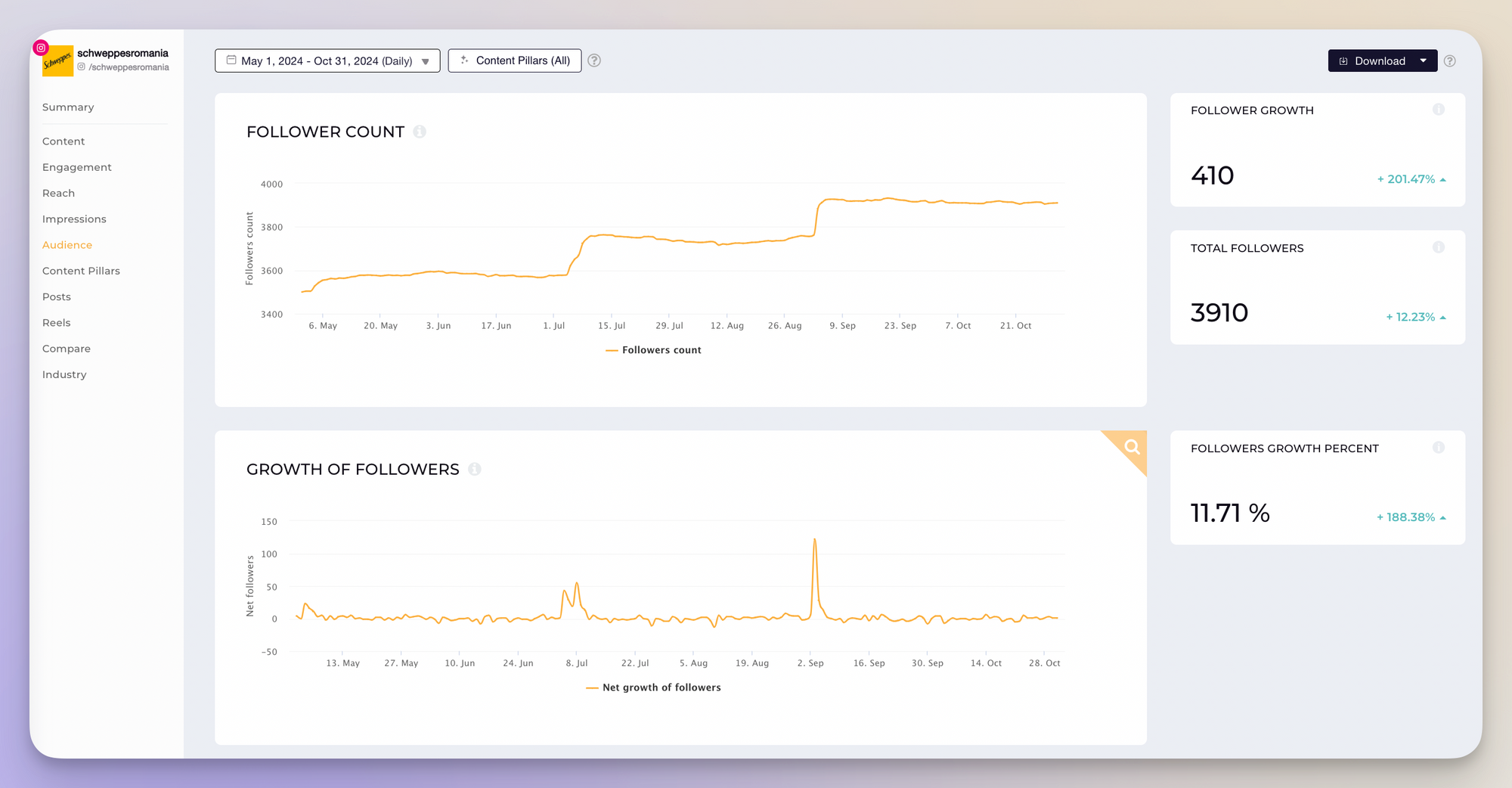
Task: Go to the Summary section
Action: coord(68,107)
